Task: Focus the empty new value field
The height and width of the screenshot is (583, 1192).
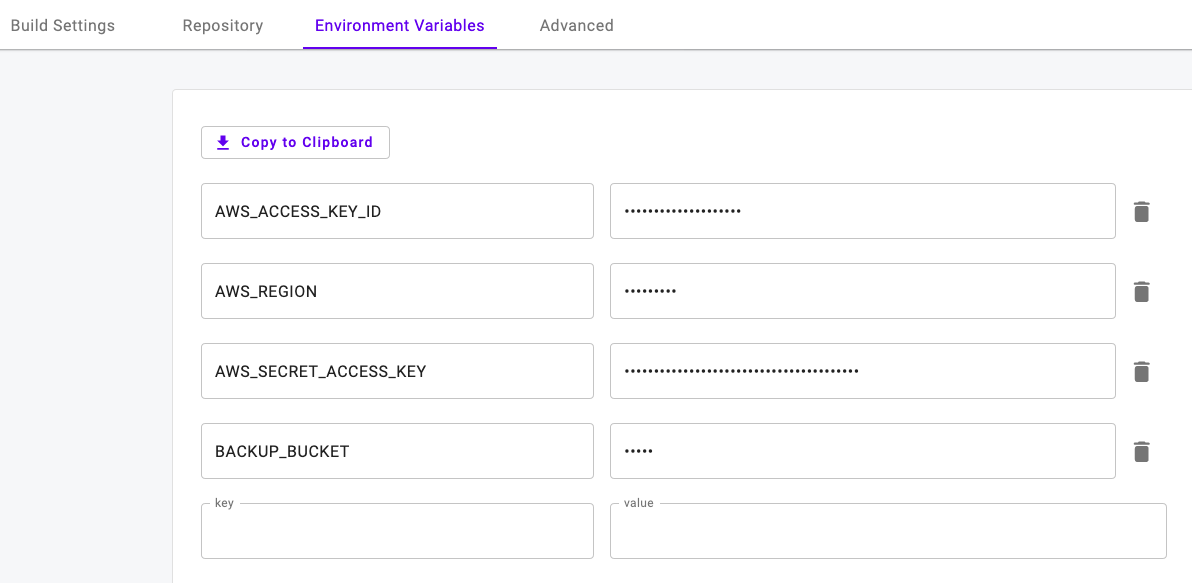Action: point(887,532)
